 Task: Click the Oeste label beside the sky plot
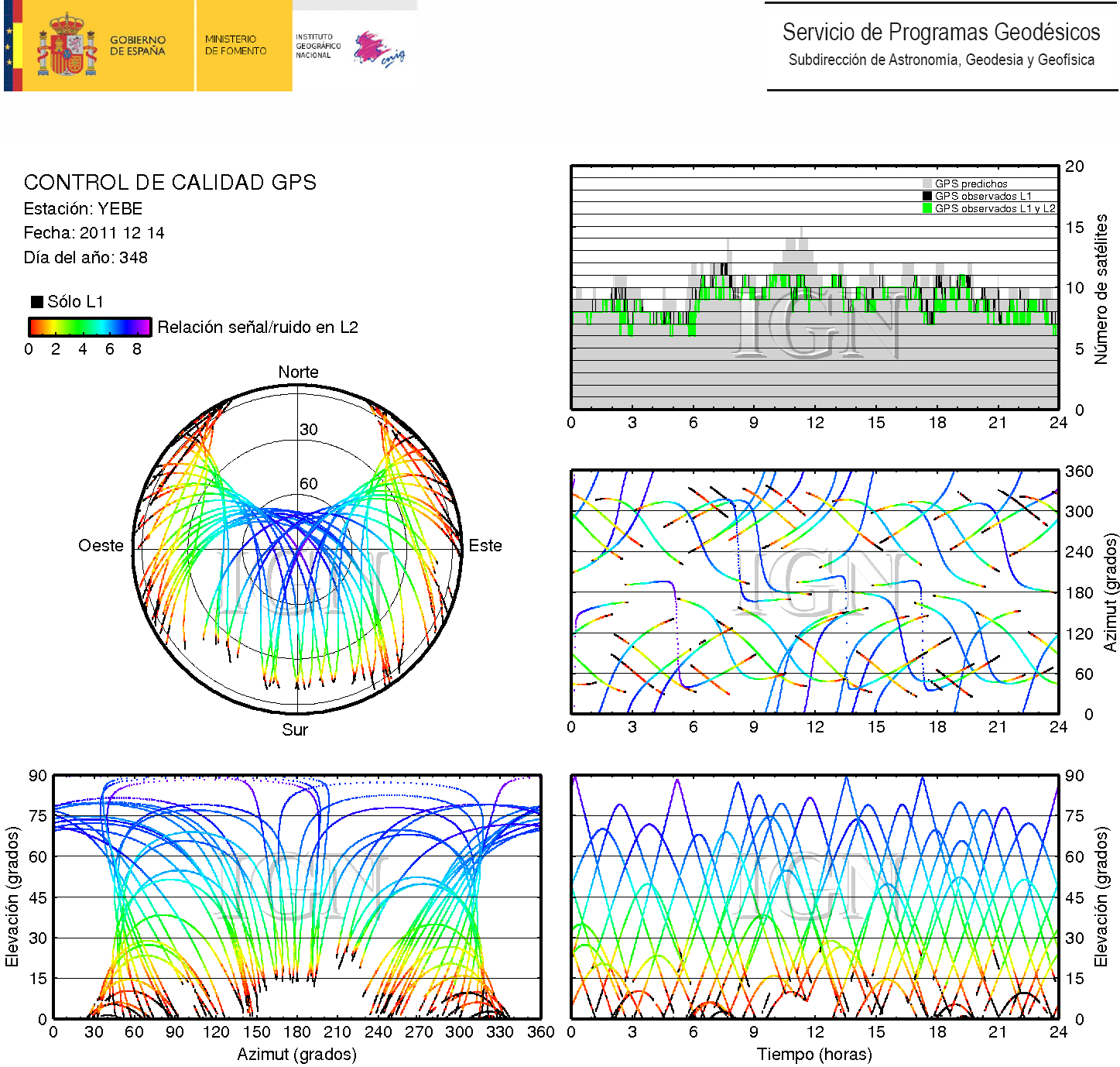pyautogui.click(x=101, y=546)
